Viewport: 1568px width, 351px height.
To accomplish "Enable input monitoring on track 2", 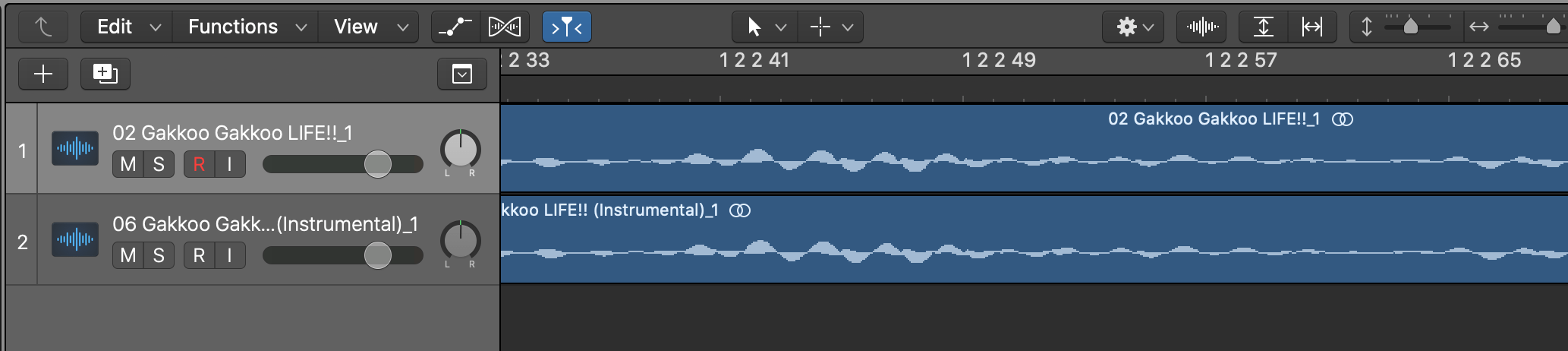I will click(x=229, y=255).
